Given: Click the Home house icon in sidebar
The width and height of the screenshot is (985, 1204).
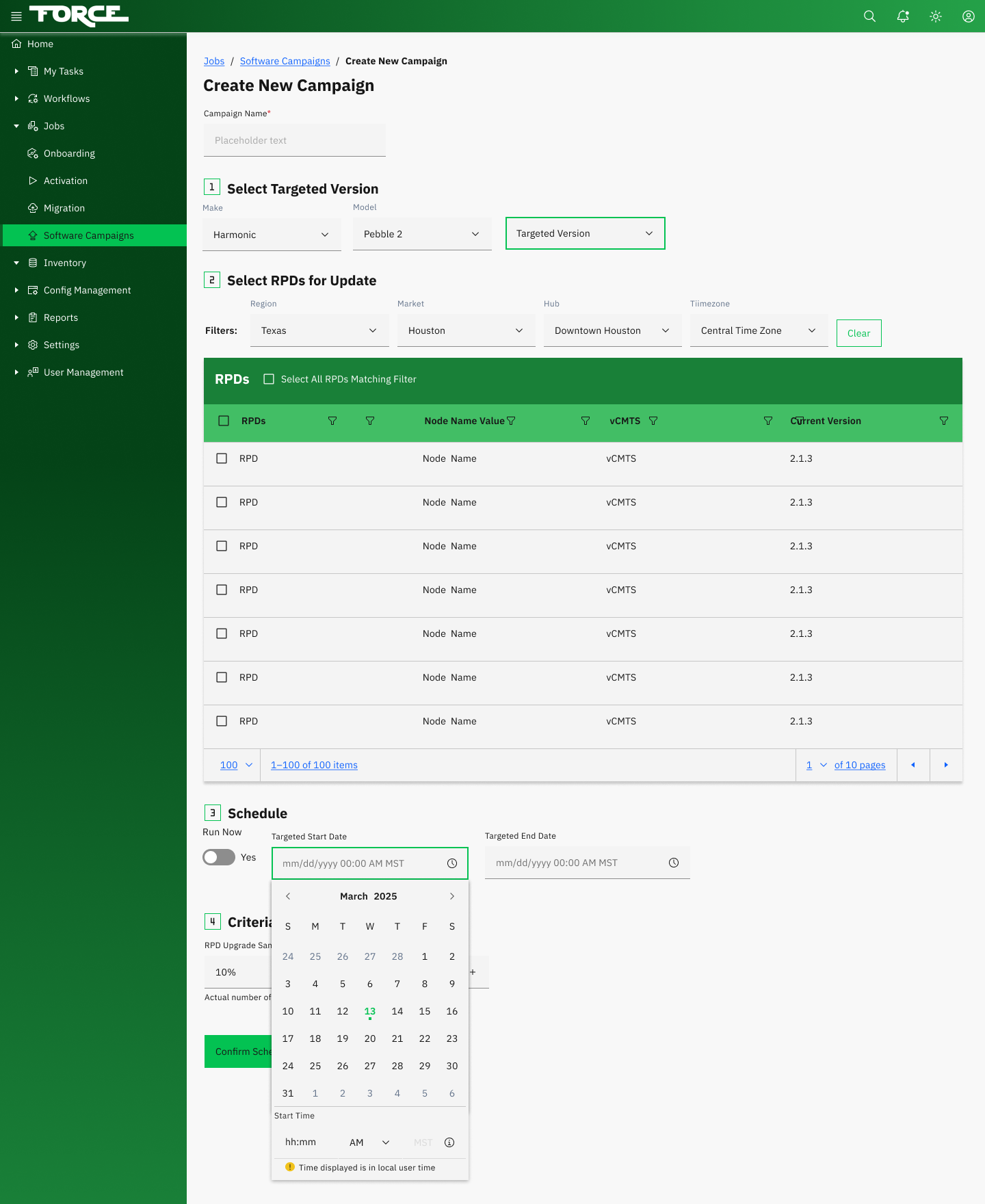Looking at the screenshot, I should coord(16,44).
